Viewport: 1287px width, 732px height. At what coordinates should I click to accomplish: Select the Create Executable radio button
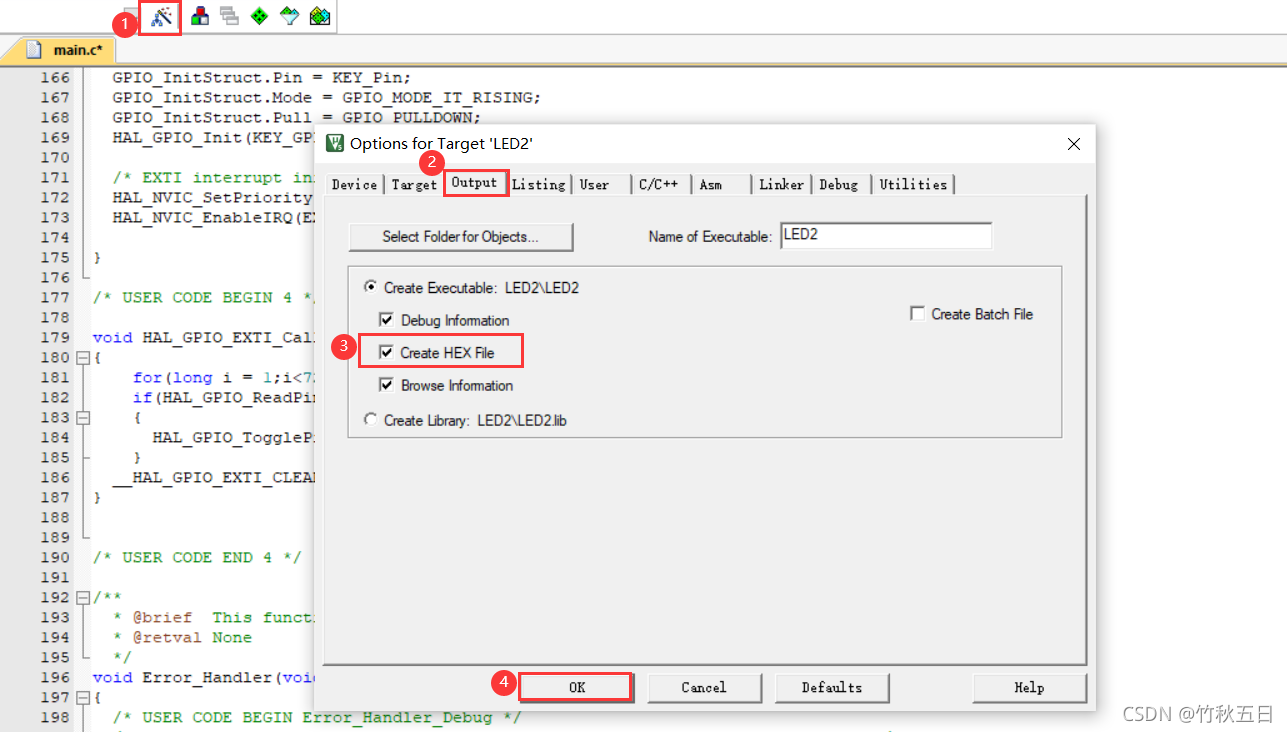[371, 288]
